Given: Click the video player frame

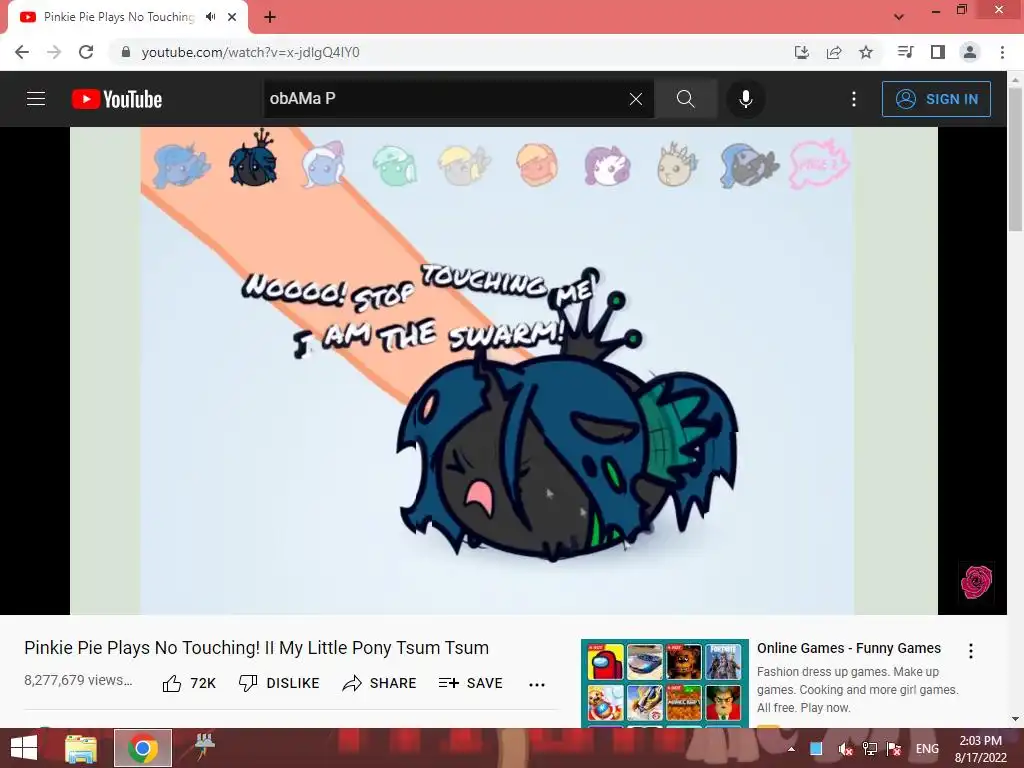Looking at the screenshot, I should pos(504,370).
